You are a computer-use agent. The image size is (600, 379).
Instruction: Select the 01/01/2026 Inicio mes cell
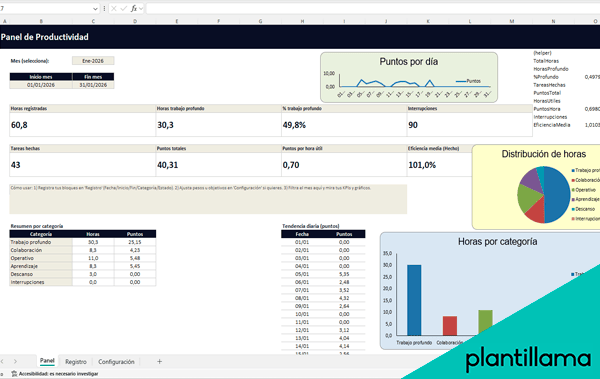point(41,85)
